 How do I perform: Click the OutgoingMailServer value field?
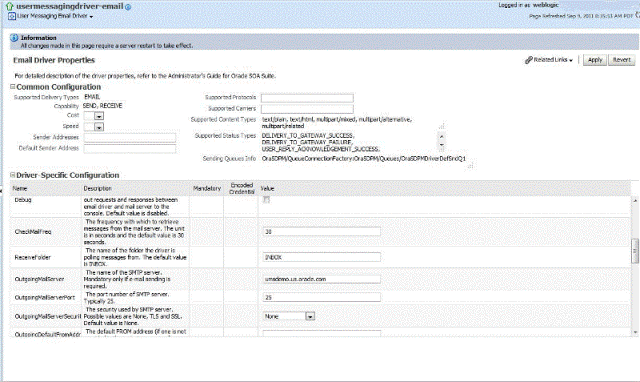[x=322, y=279]
